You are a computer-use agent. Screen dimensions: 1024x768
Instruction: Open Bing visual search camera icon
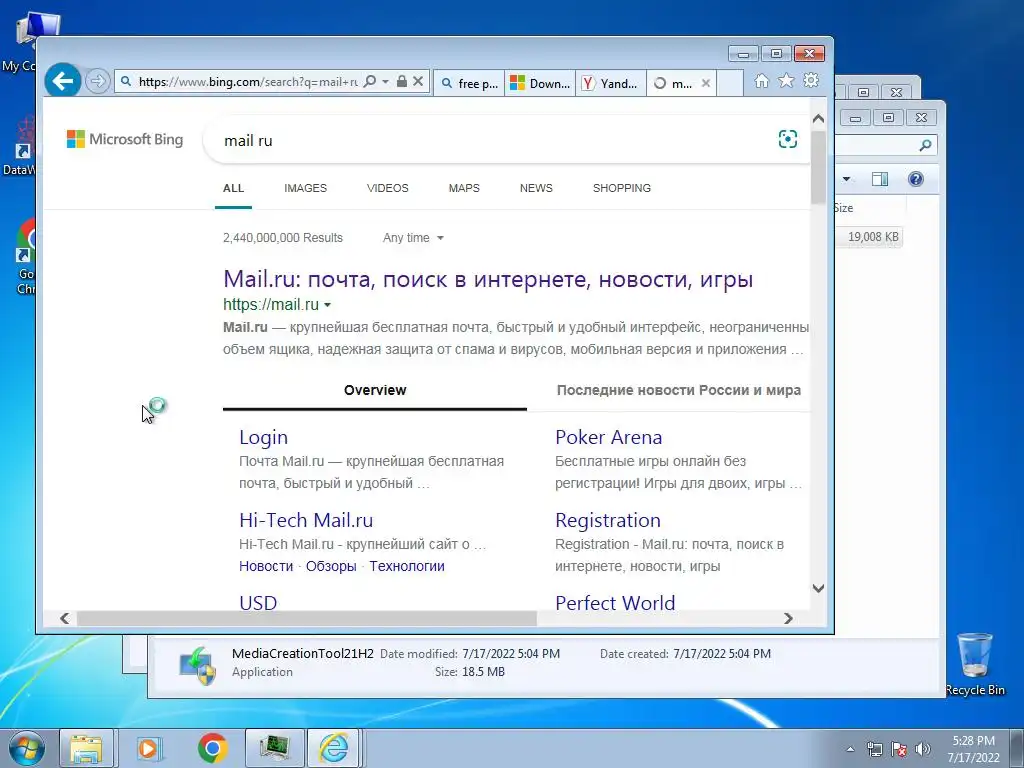pos(788,139)
